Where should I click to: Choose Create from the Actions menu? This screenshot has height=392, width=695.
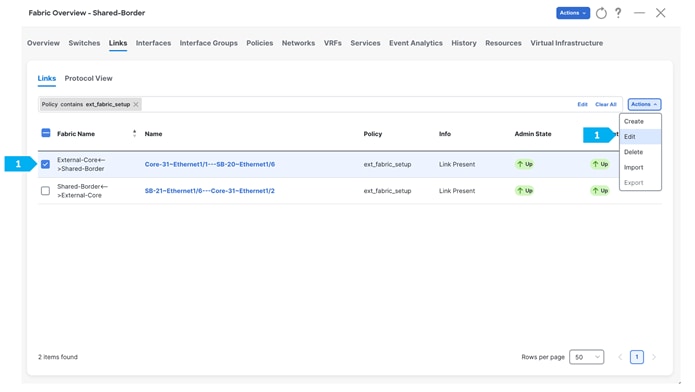pyautogui.click(x=640, y=122)
